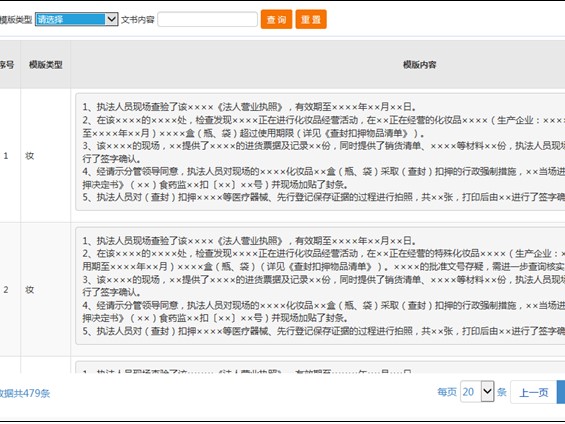Click the 模板内容 column header
The image size is (565, 424).
(x=420, y=65)
